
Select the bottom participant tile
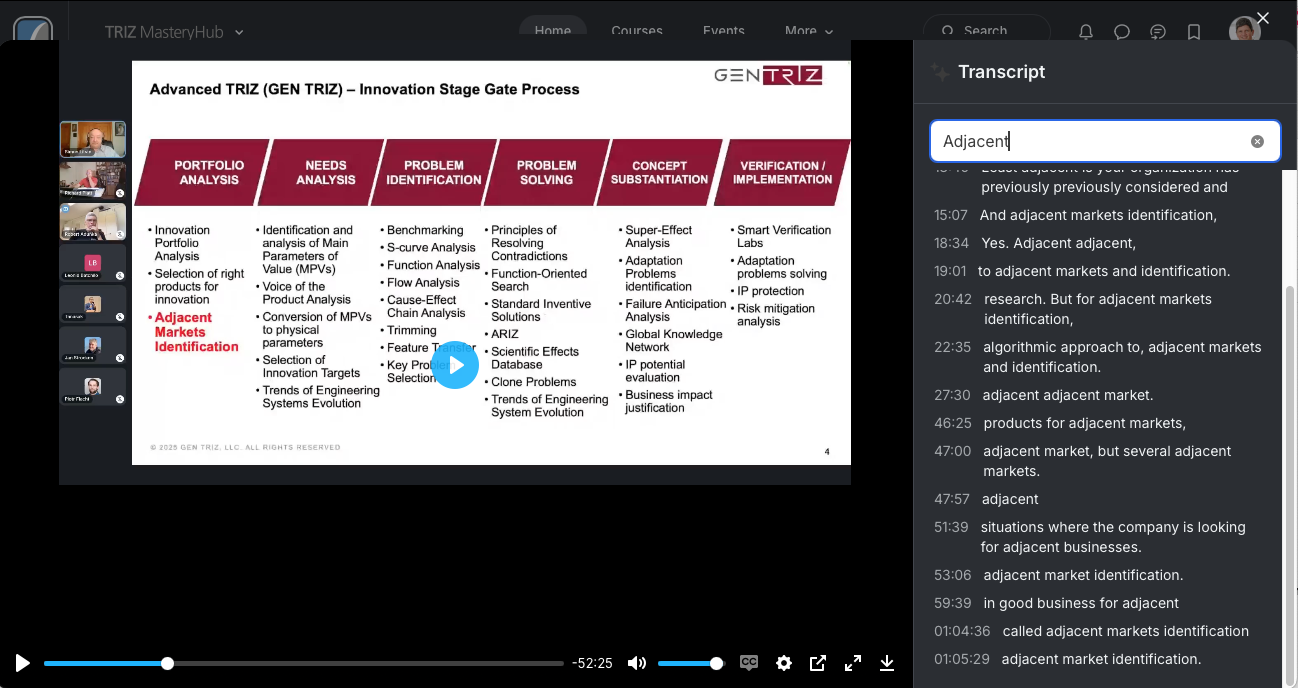click(x=93, y=386)
